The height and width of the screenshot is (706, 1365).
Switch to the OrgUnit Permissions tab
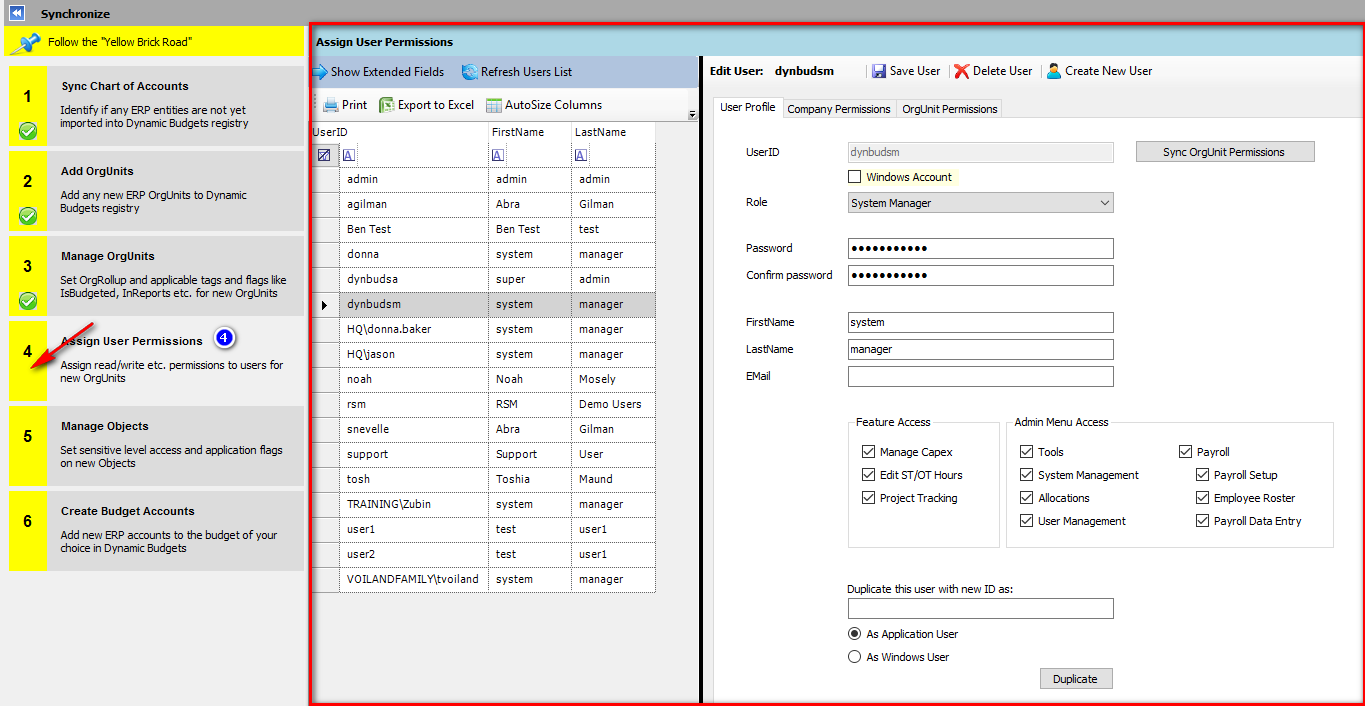pyautogui.click(x=949, y=109)
